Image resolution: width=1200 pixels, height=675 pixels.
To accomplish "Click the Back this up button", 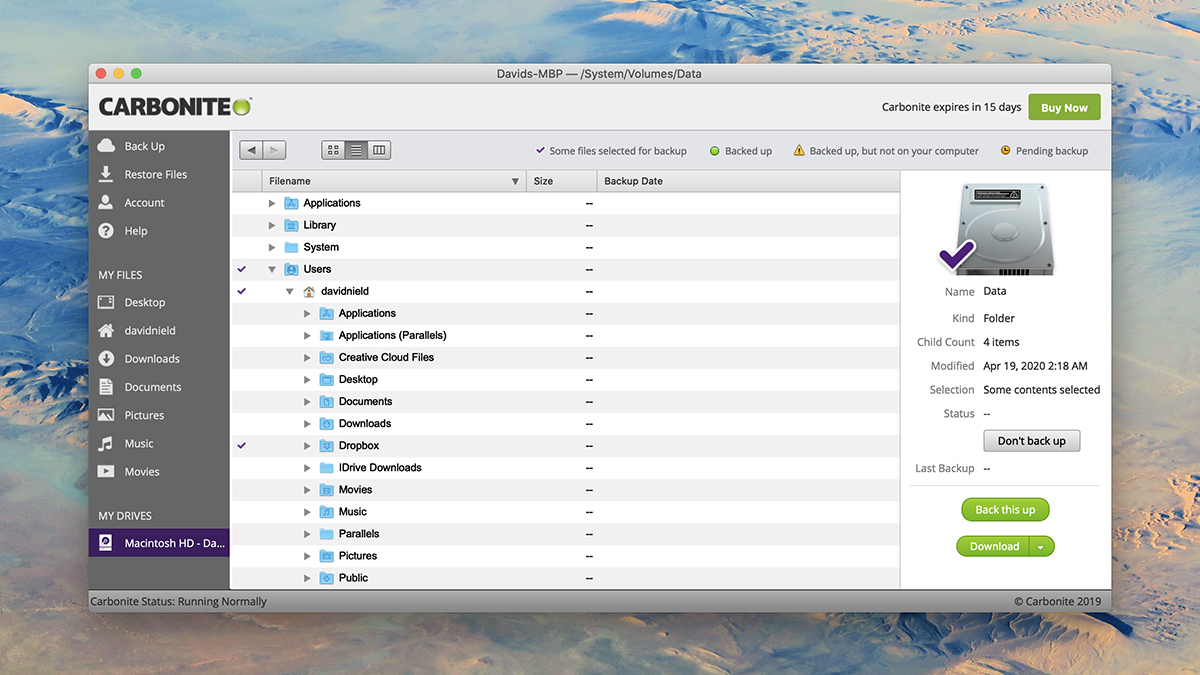I will pyautogui.click(x=1004, y=509).
